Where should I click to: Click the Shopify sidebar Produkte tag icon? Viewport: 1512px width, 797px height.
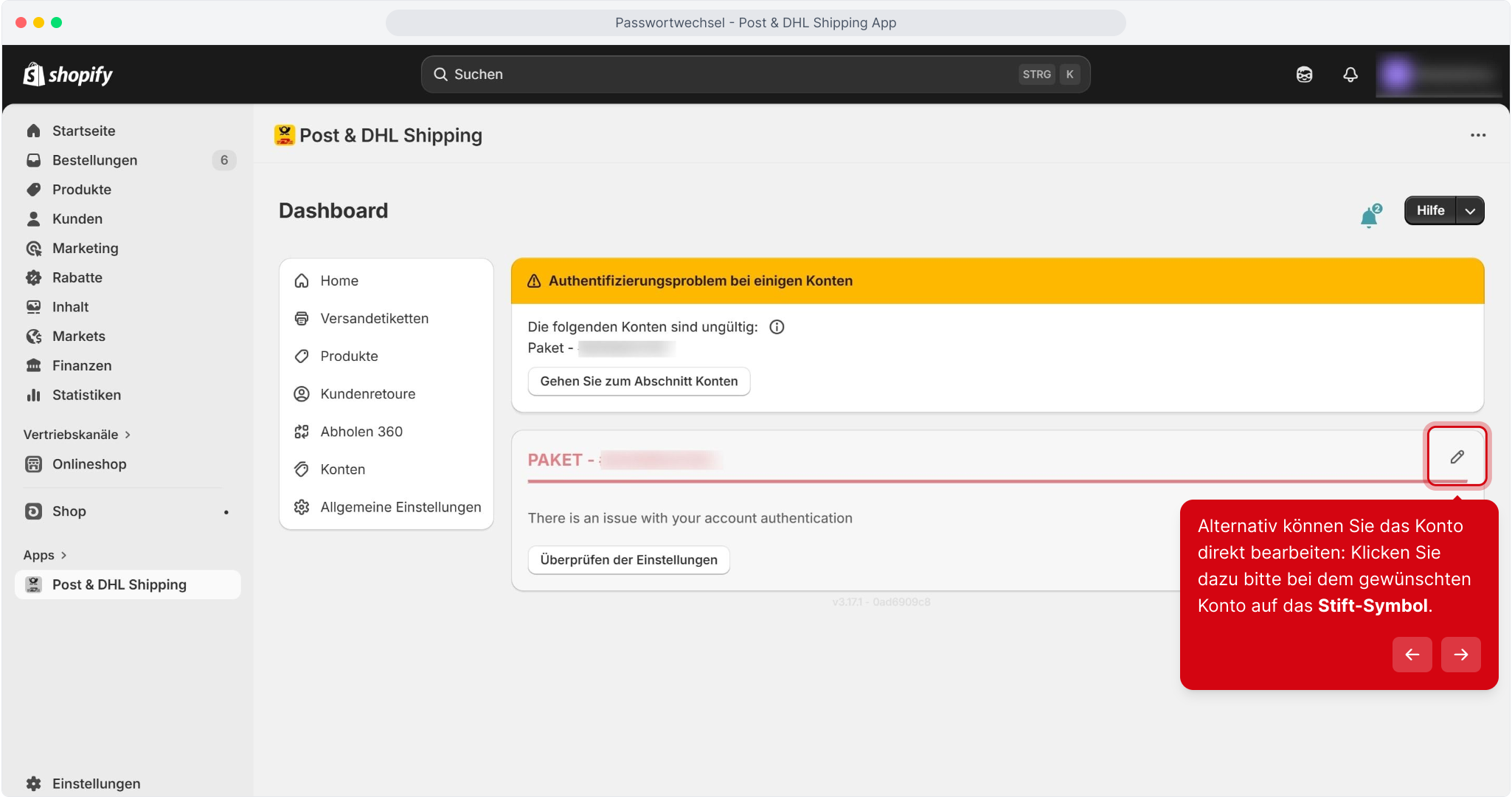pyautogui.click(x=34, y=190)
